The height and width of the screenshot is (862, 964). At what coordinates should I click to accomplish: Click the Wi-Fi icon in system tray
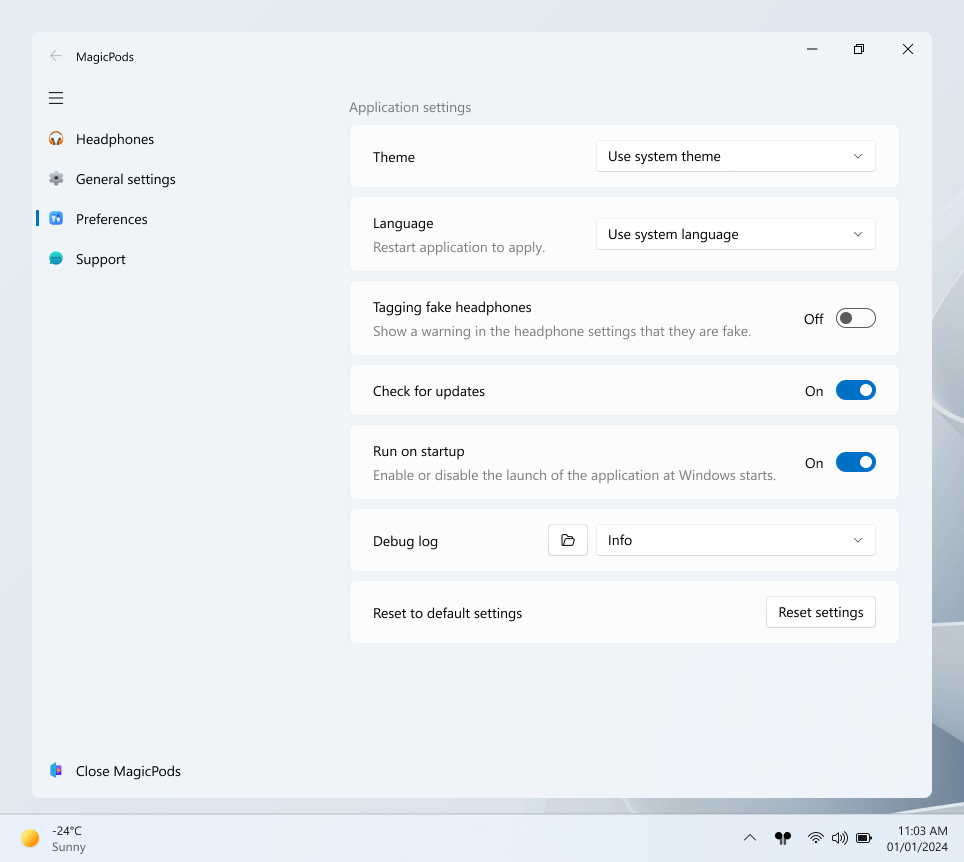coord(816,837)
